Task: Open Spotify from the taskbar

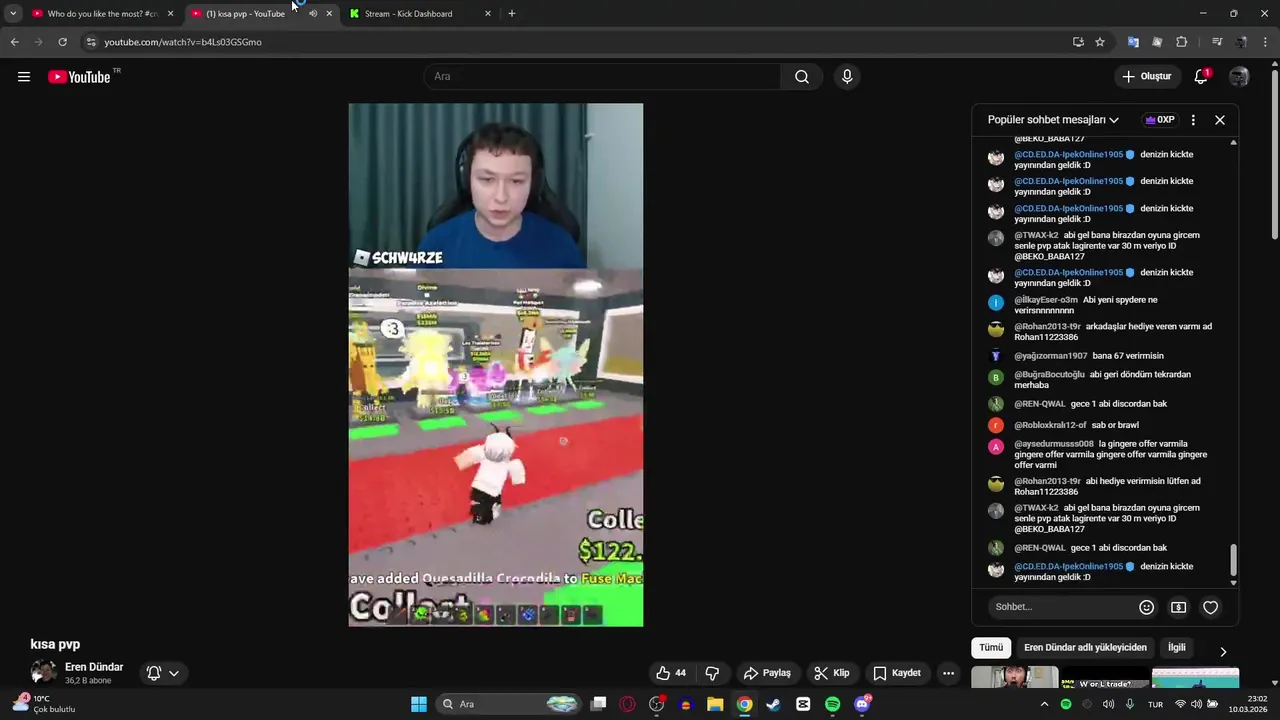Action: tap(833, 704)
